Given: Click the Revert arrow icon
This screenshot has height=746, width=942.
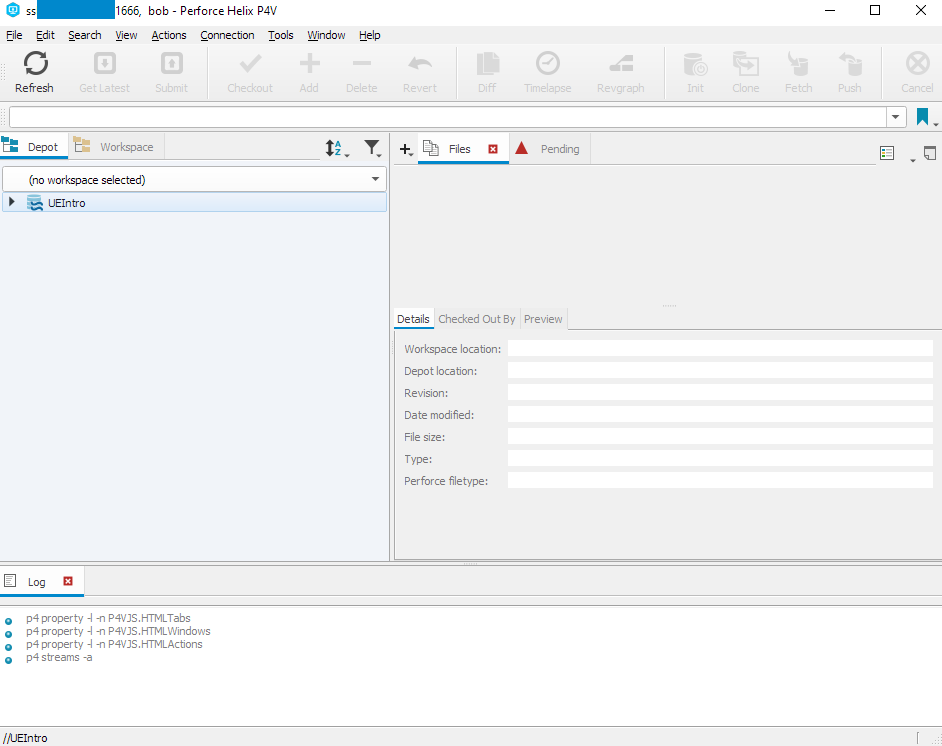Looking at the screenshot, I should click(x=420, y=64).
